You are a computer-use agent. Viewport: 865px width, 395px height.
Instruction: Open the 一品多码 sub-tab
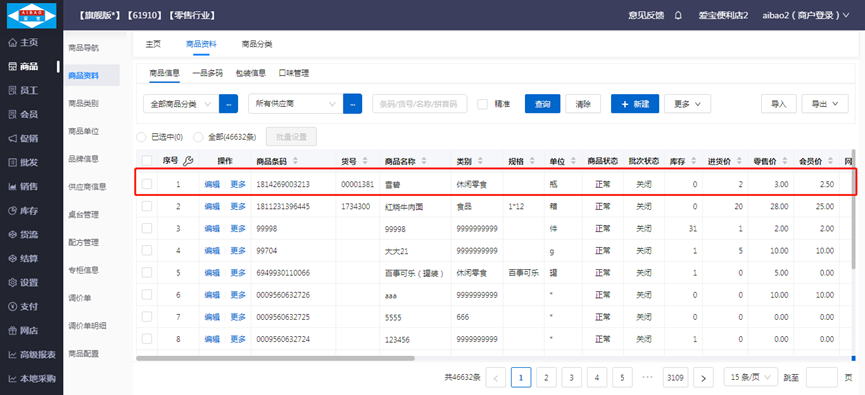(207, 73)
